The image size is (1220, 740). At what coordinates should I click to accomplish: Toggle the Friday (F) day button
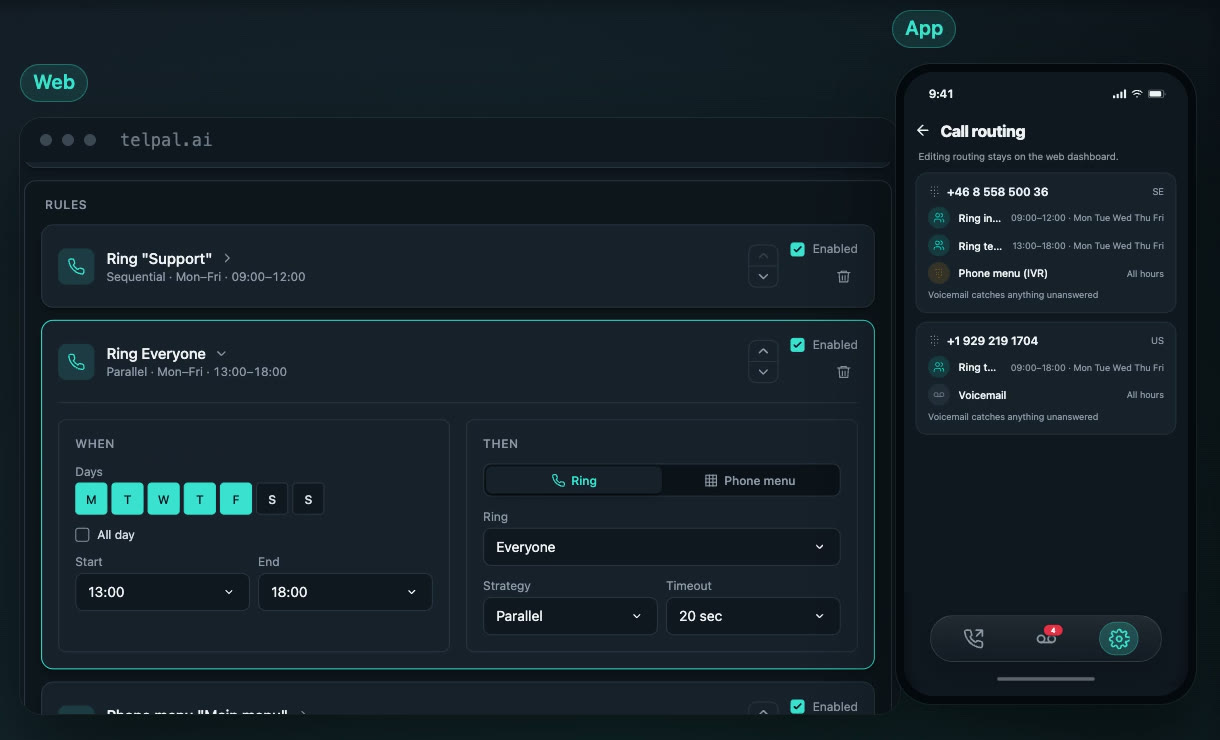click(x=236, y=499)
